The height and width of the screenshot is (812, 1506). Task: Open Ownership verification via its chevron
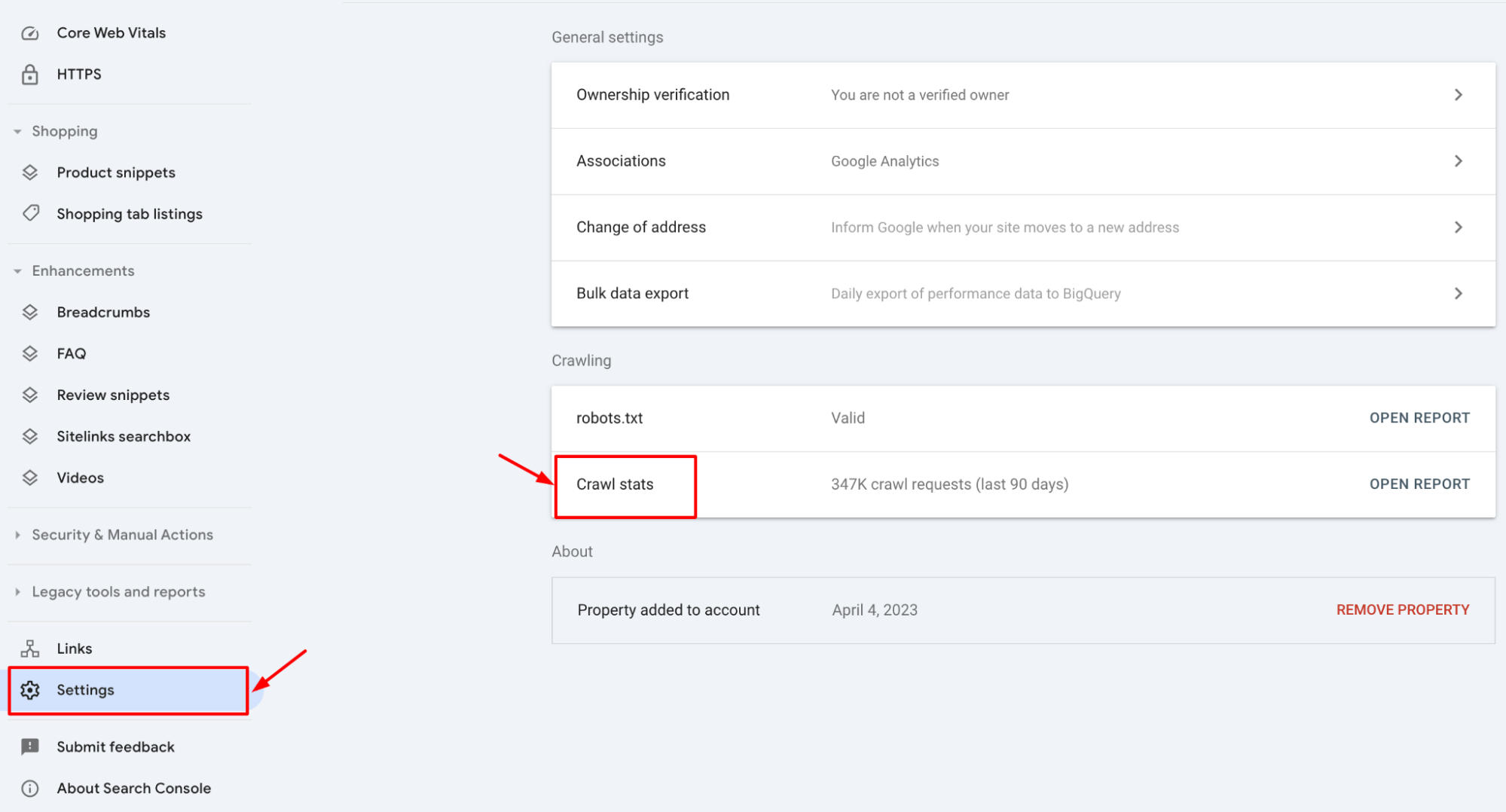pos(1459,95)
